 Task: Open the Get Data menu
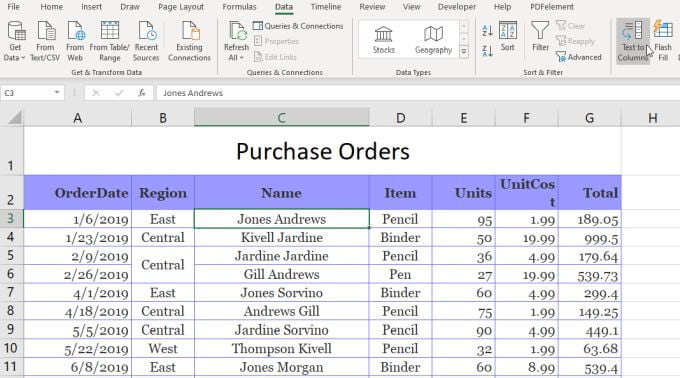click(15, 42)
